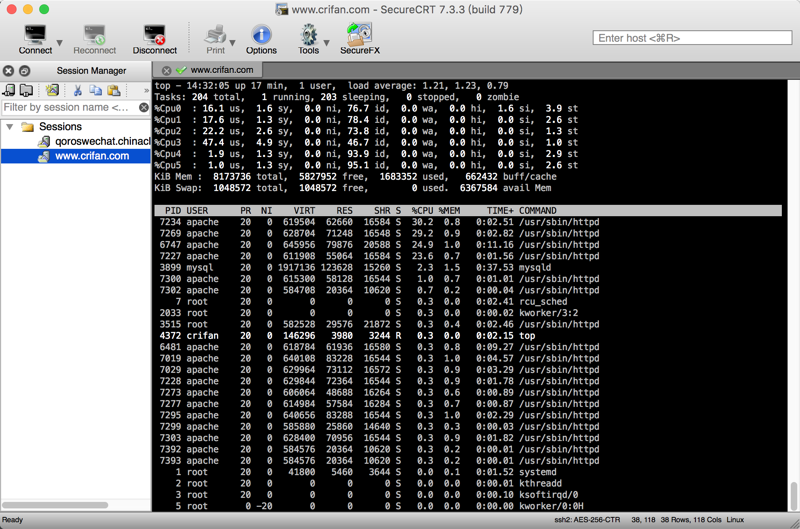Click the green connected checkmark on tab
Screen dimensions: 800x529
pos(181,70)
